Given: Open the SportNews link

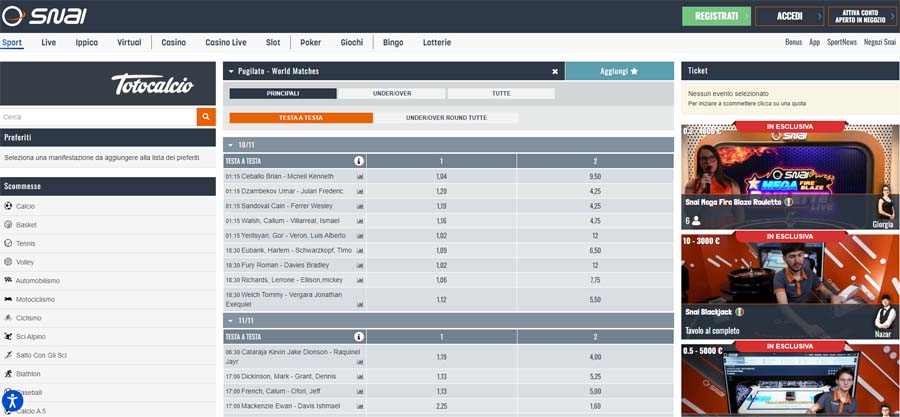Looking at the screenshot, I should [841, 42].
